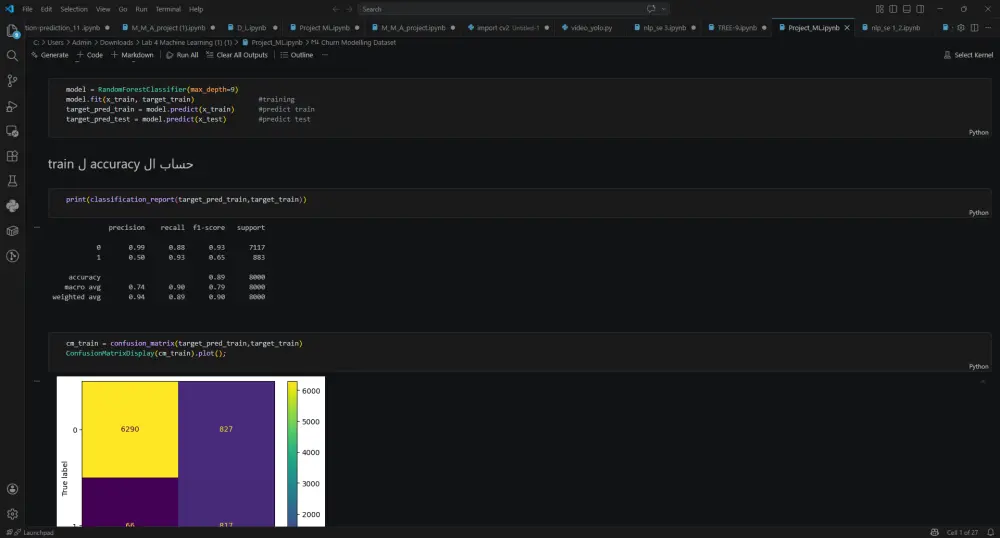Go back using the navigation arrow
Viewport: 1000px width, 538px height.
(336, 9)
